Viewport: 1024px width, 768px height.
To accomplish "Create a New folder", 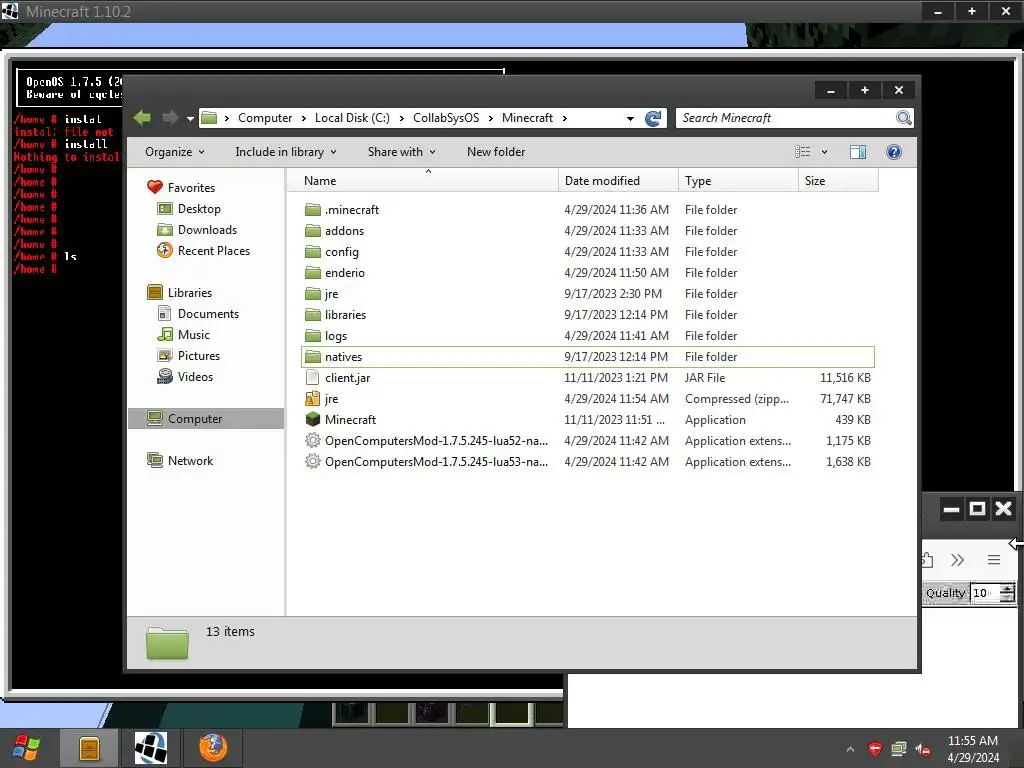I will (x=496, y=152).
